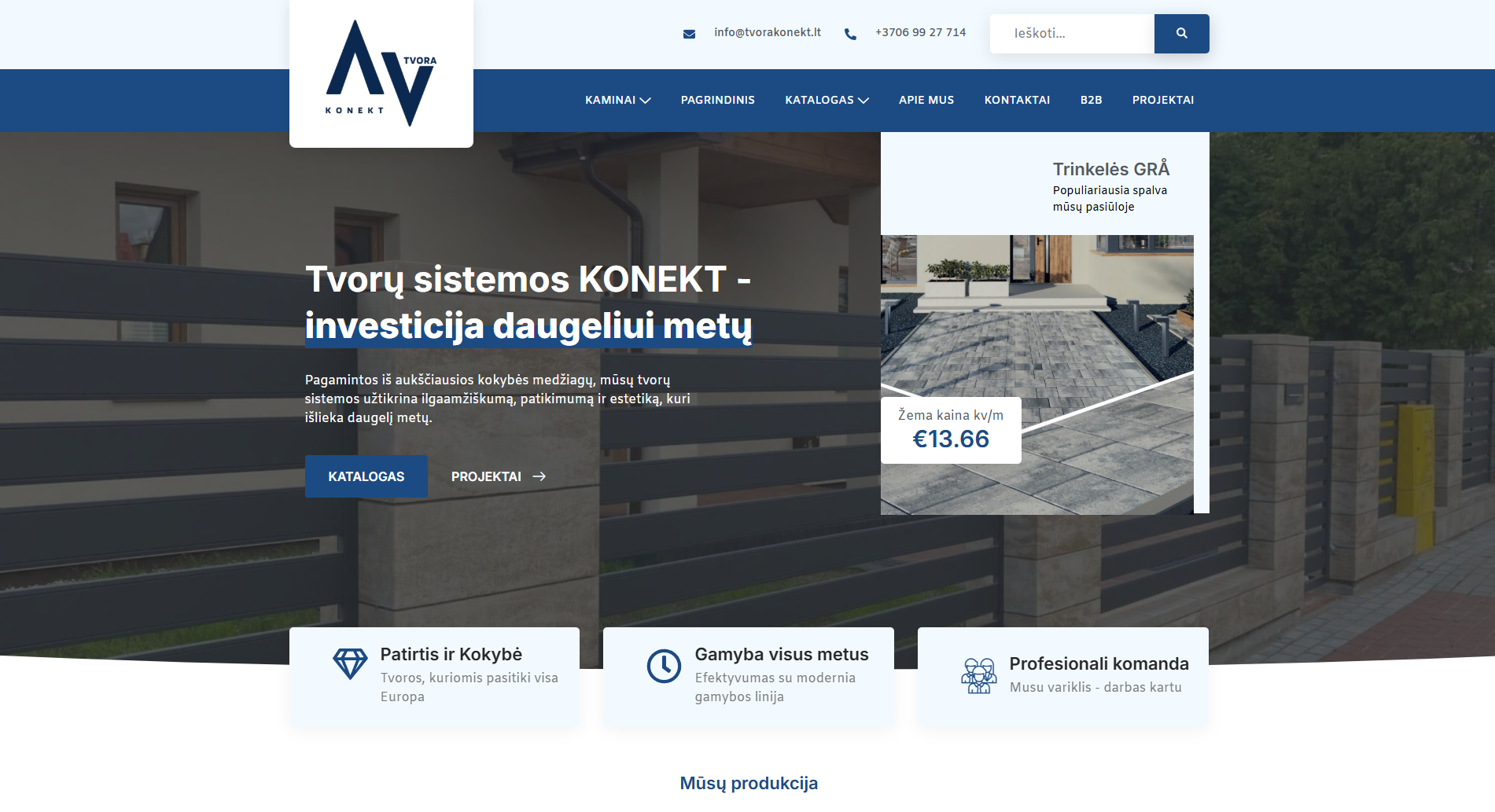Expand the KATALOGAS dropdown in navigation
This screenshot has width=1495, height=812.
click(827, 100)
